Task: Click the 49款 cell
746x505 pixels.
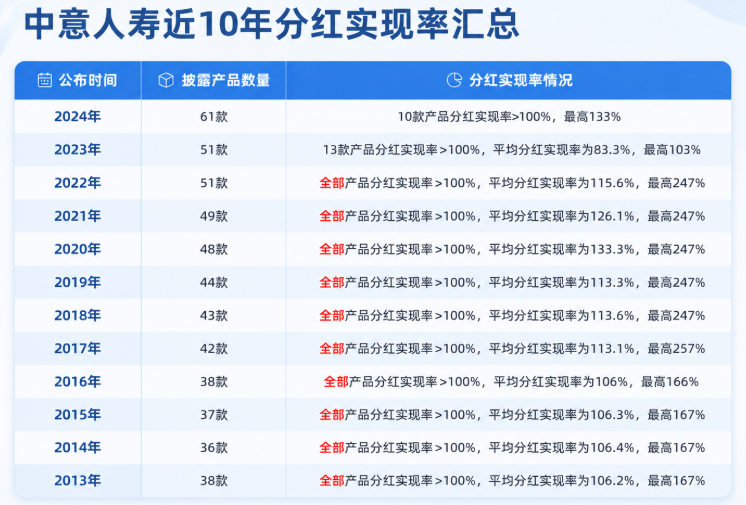Action: click(x=214, y=216)
